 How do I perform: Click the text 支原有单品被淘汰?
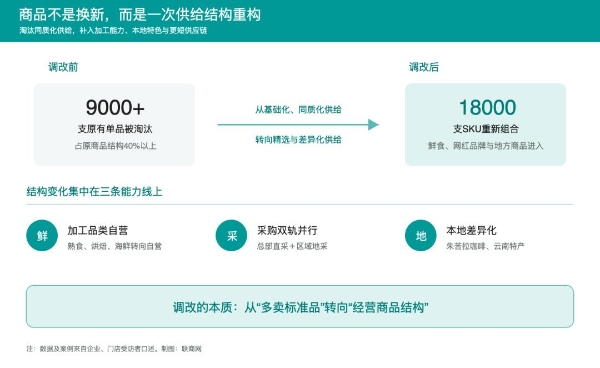pyautogui.click(x=115, y=129)
